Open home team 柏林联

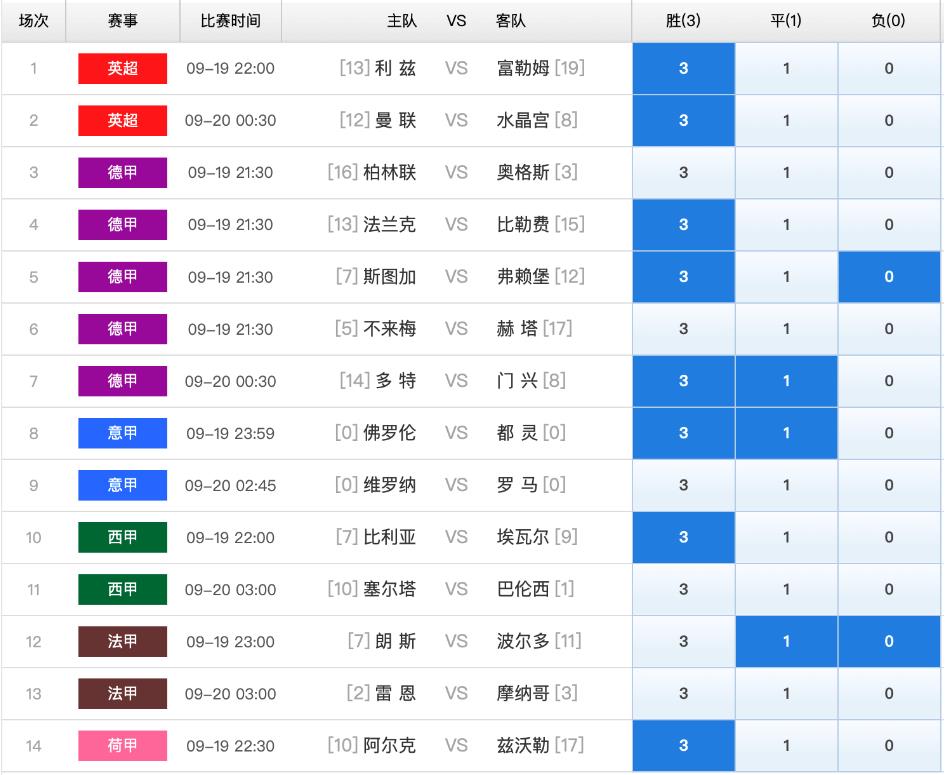coord(389,172)
